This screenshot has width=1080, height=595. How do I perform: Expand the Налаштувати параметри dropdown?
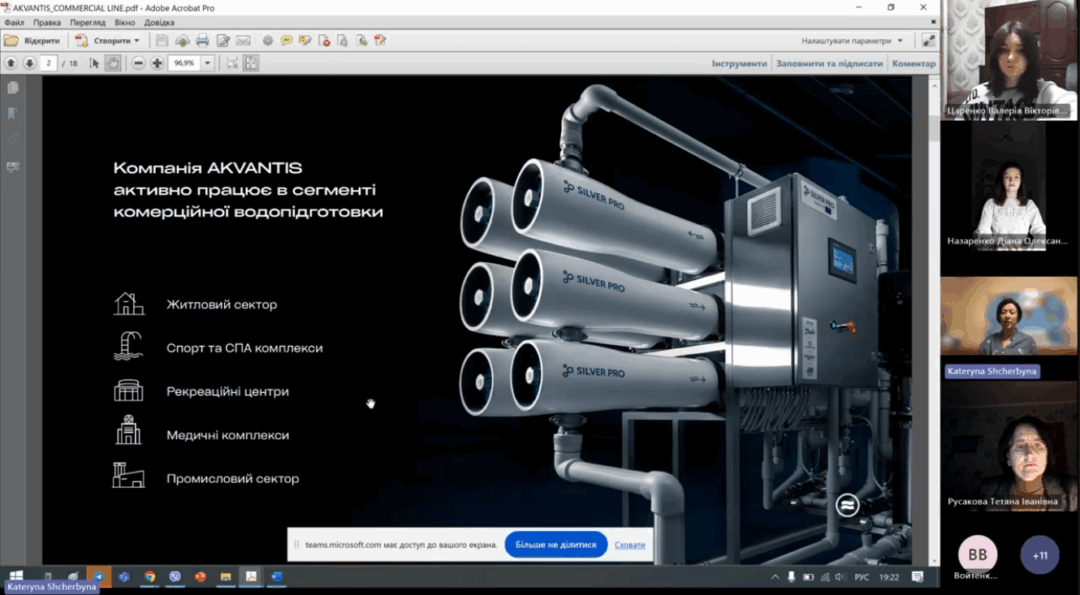(x=899, y=41)
